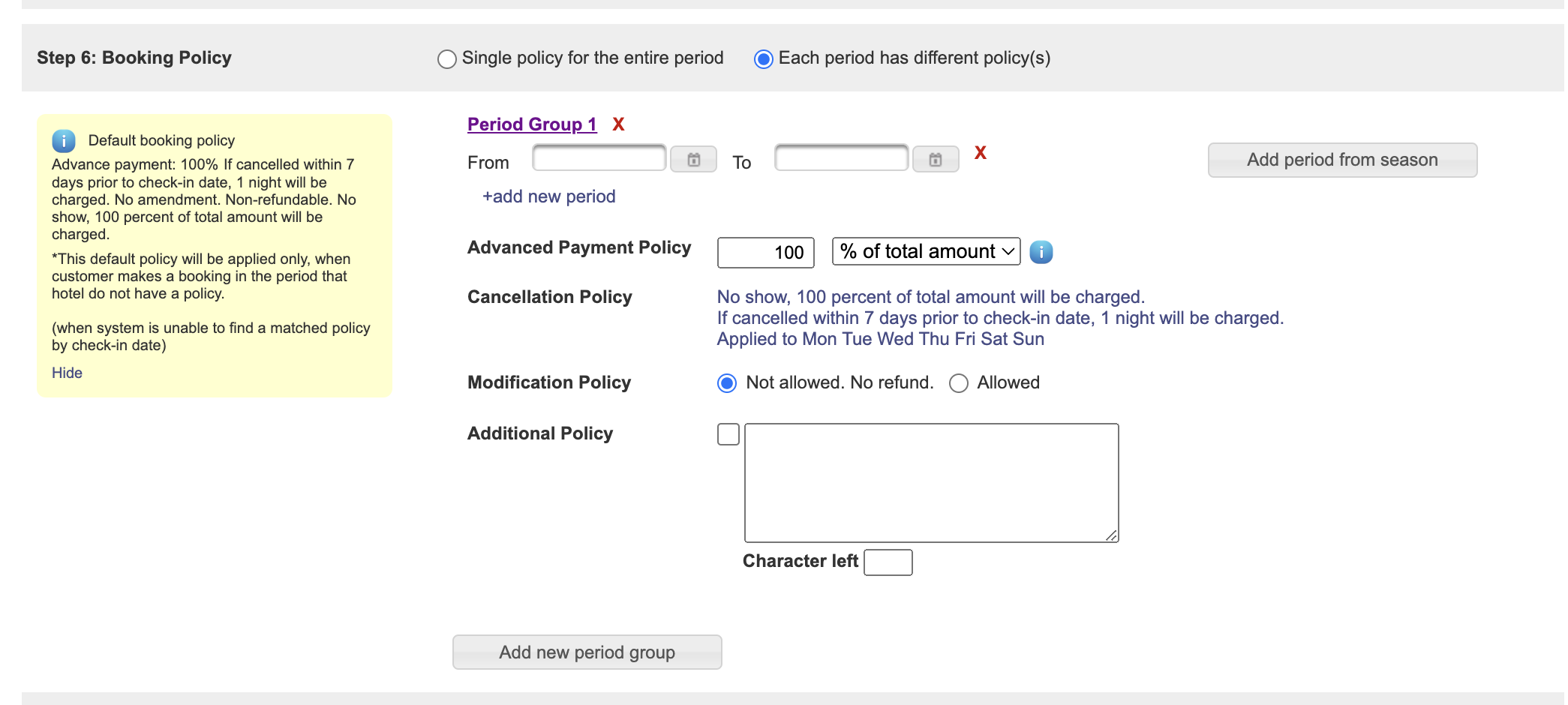Select the Allowed modification option
Image resolution: width=1568 pixels, height=705 pixels.
958,383
